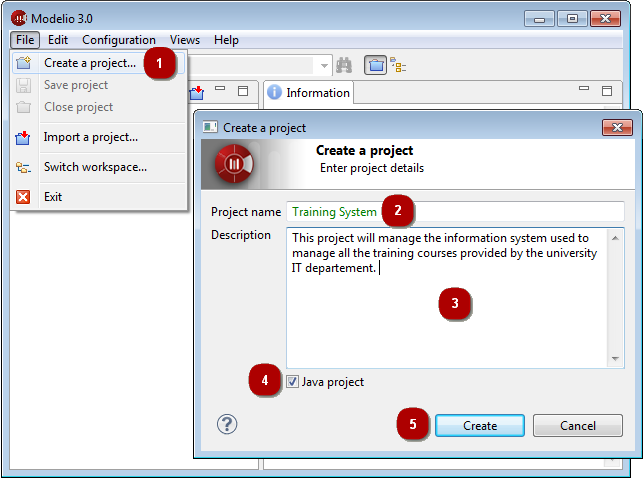This screenshot has height=479, width=644.
Task: Click the highlighted project folder toolbar icon
Action: point(375,65)
